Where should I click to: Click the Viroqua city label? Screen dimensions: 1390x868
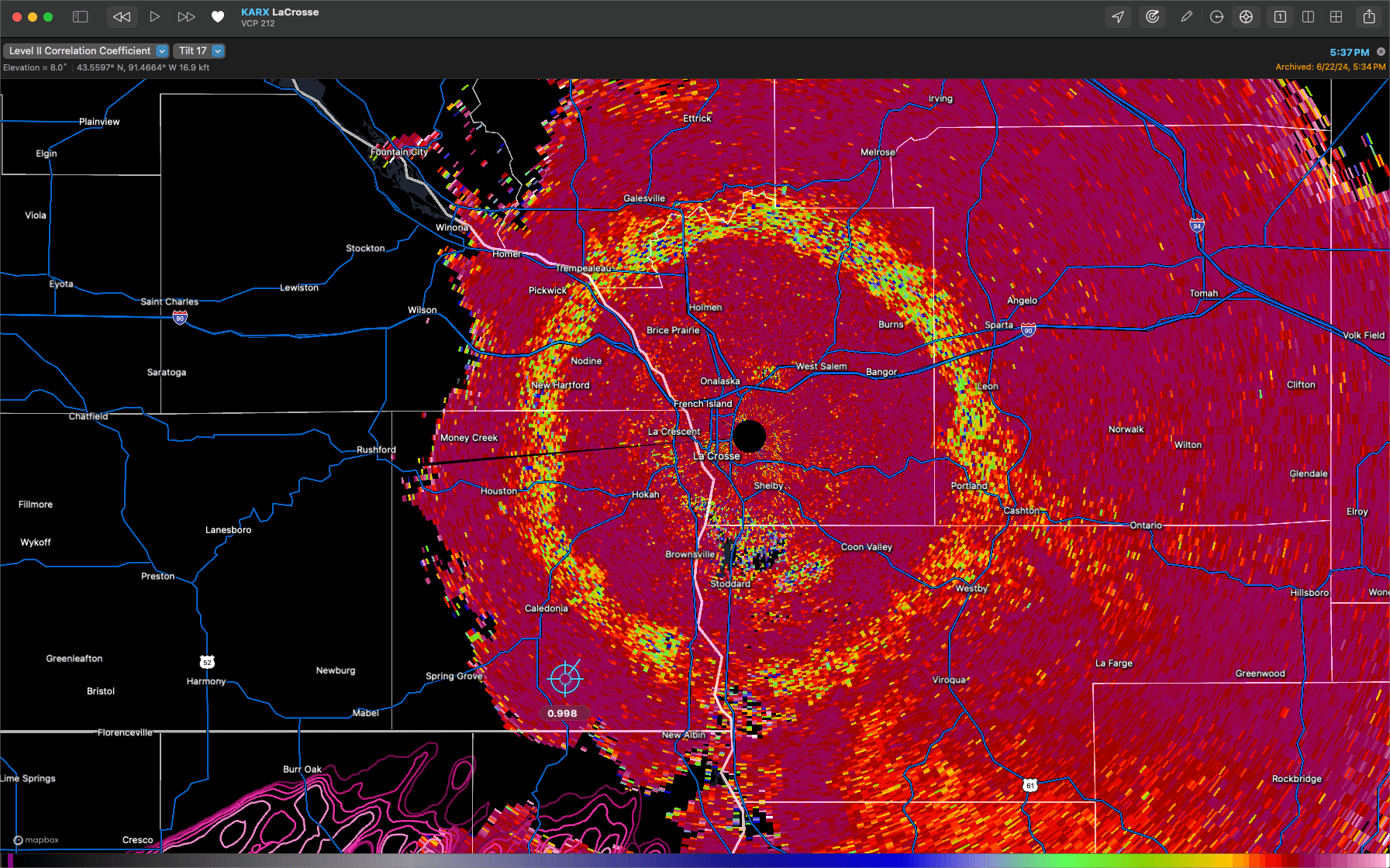(x=949, y=680)
